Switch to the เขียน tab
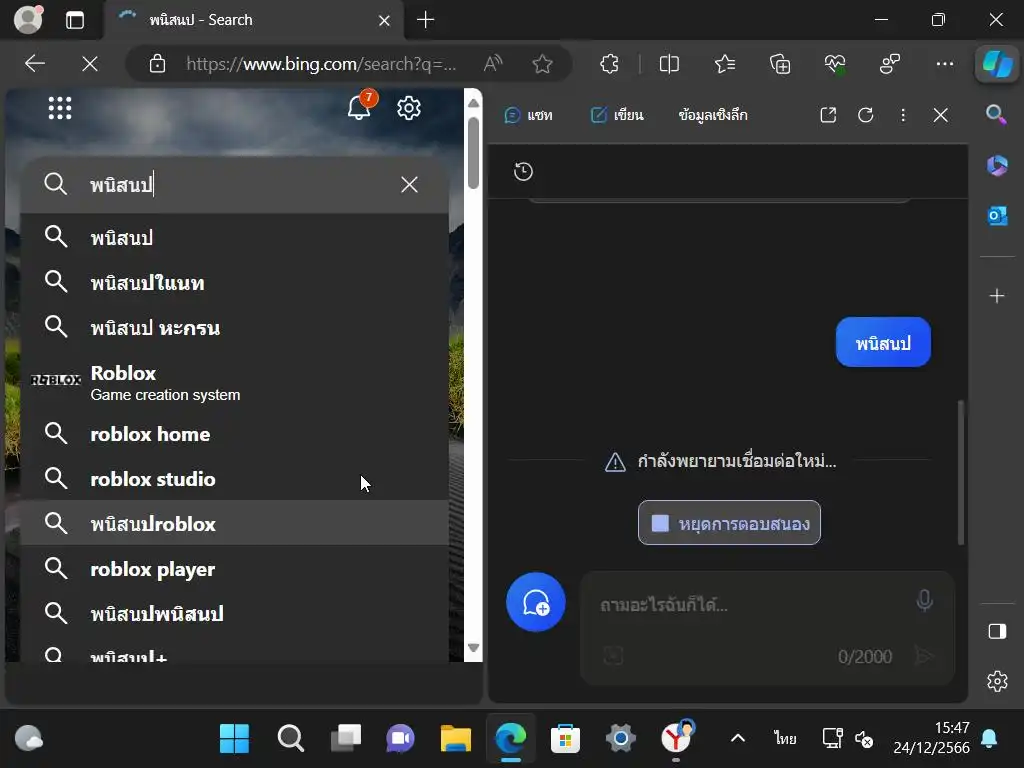Image resolution: width=1024 pixels, height=768 pixels. (617, 116)
